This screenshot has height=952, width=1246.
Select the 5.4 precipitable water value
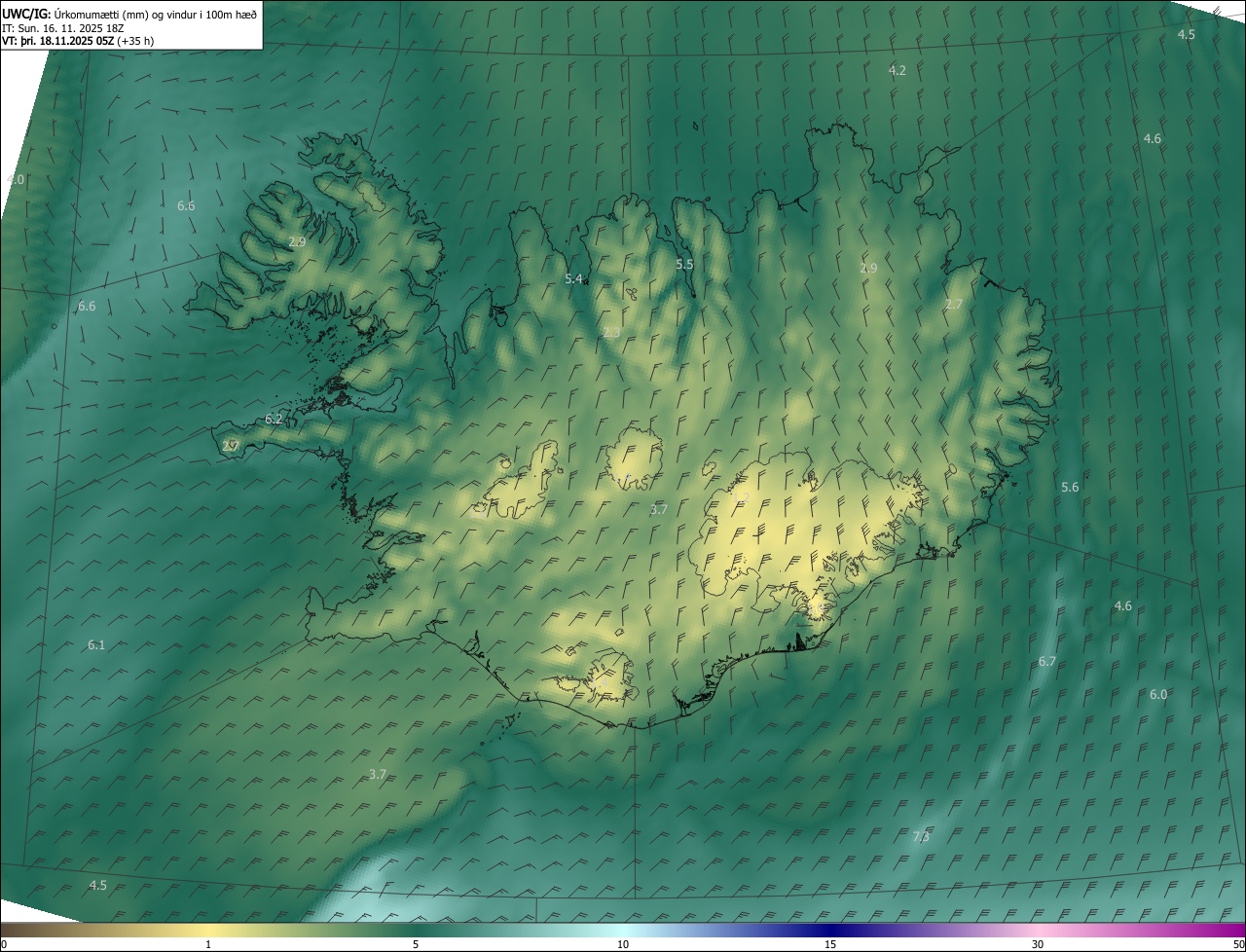[574, 279]
